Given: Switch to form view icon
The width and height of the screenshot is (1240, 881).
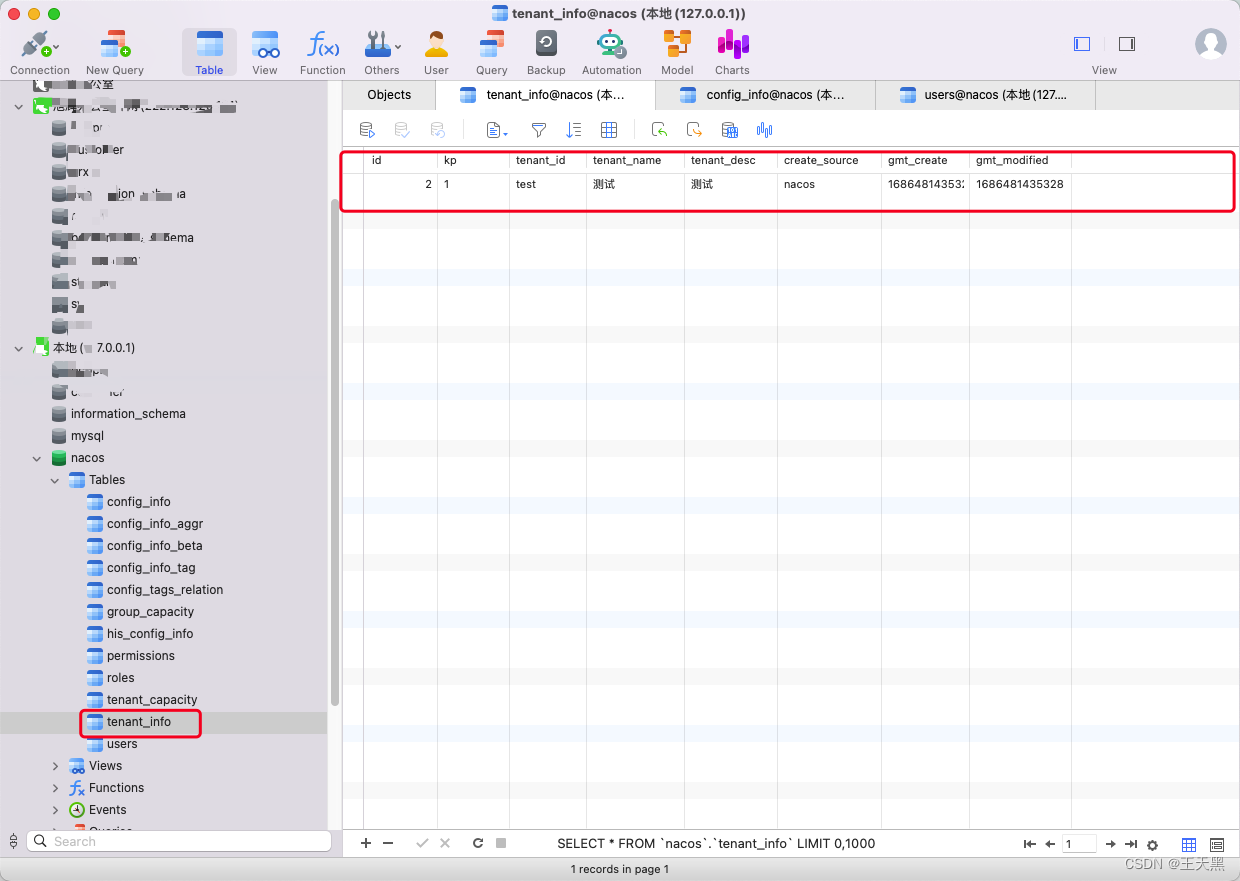Looking at the screenshot, I should click(1217, 845).
